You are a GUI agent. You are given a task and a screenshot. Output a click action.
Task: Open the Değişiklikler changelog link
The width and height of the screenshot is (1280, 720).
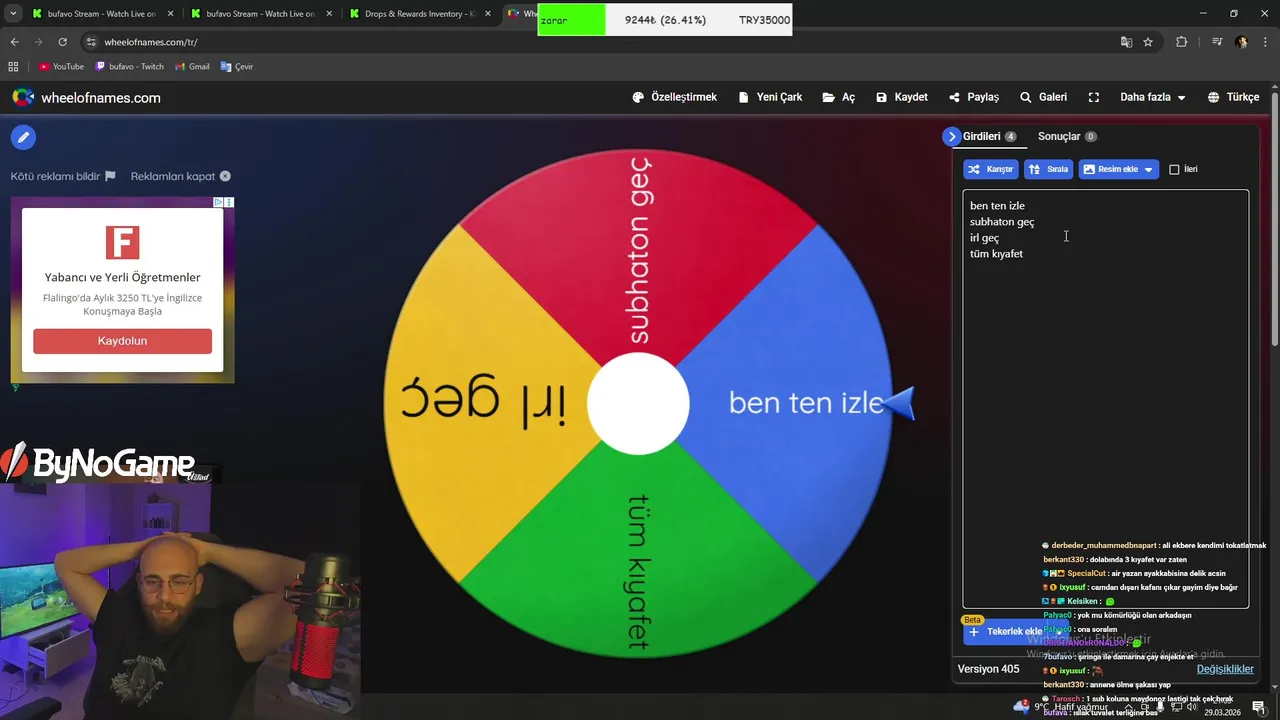click(x=1225, y=669)
